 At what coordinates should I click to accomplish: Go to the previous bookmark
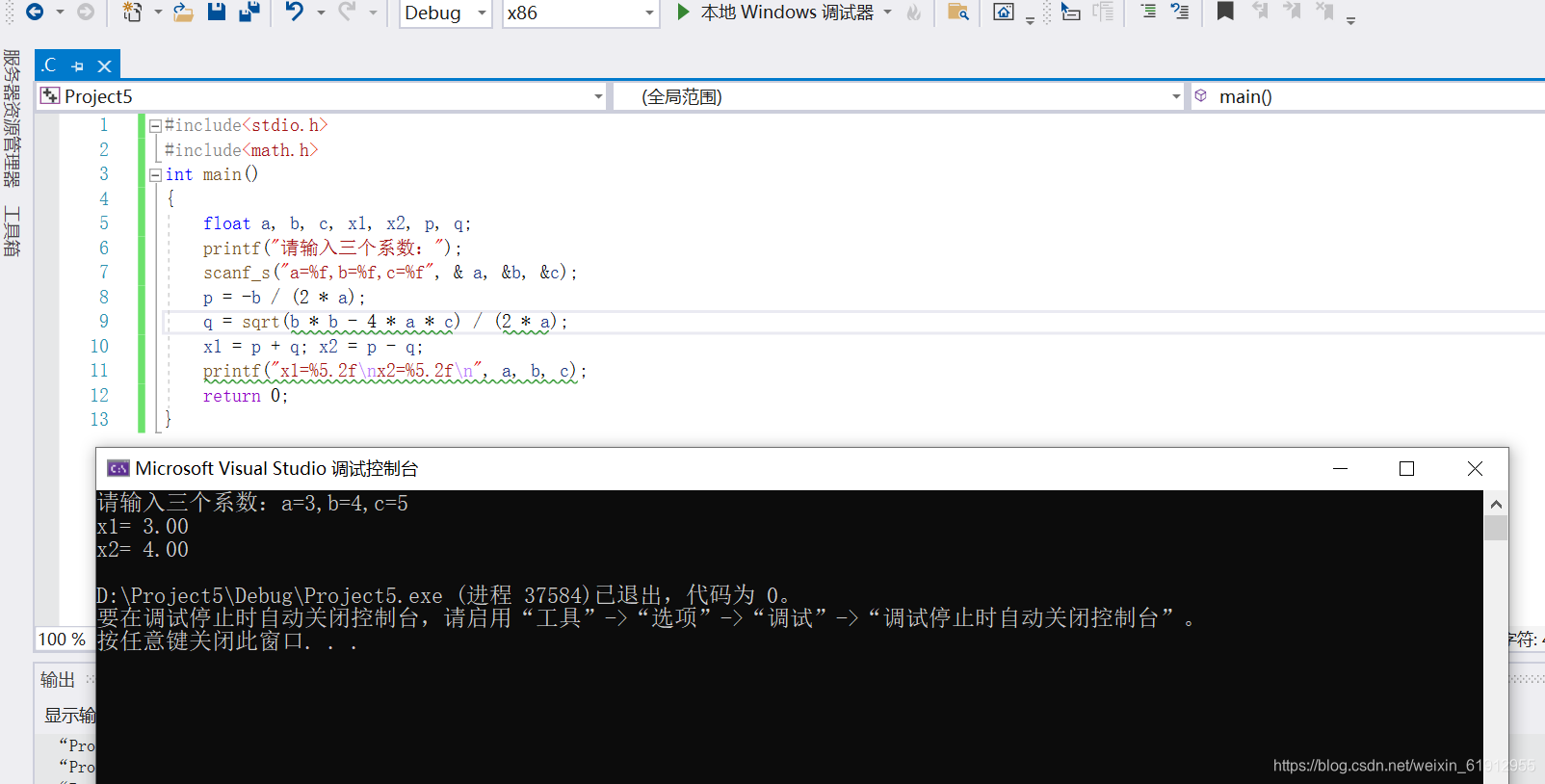coord(1260,12)
